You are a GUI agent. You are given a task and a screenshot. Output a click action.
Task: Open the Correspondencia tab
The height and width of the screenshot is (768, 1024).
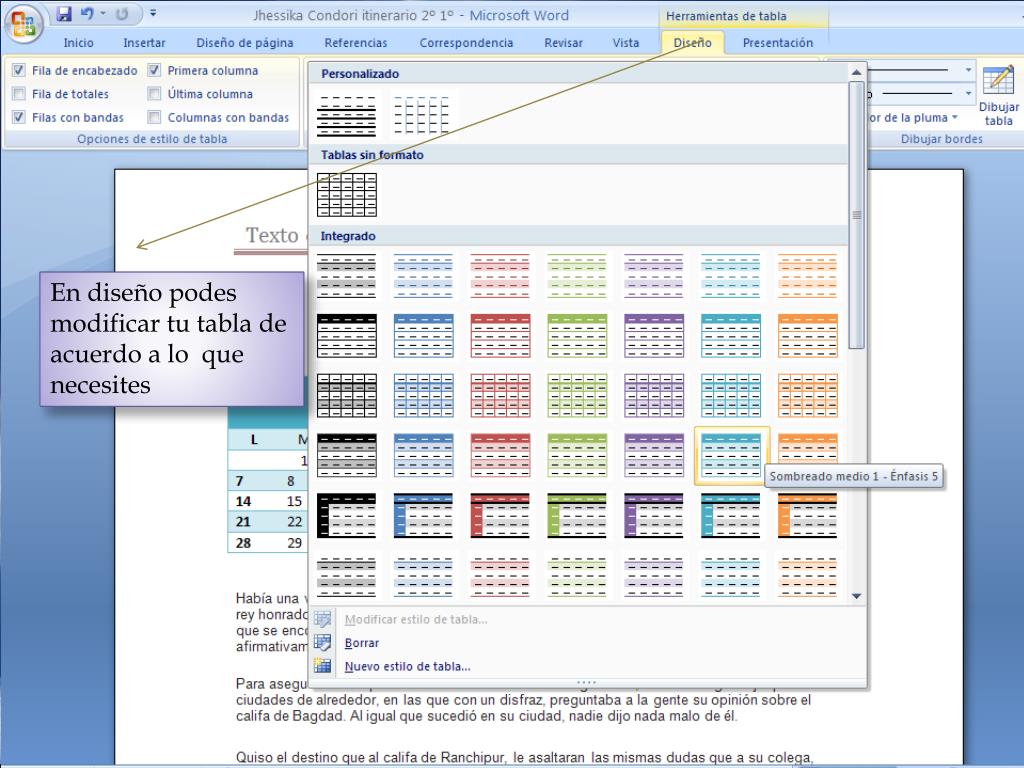coord(466,42)
